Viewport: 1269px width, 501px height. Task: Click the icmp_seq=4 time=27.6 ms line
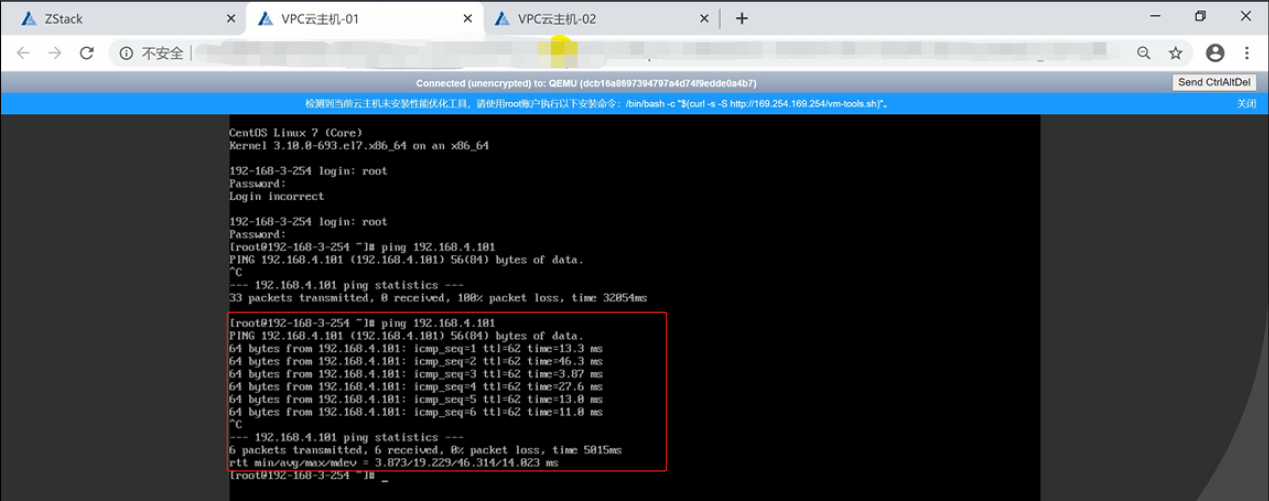(415, 387)
